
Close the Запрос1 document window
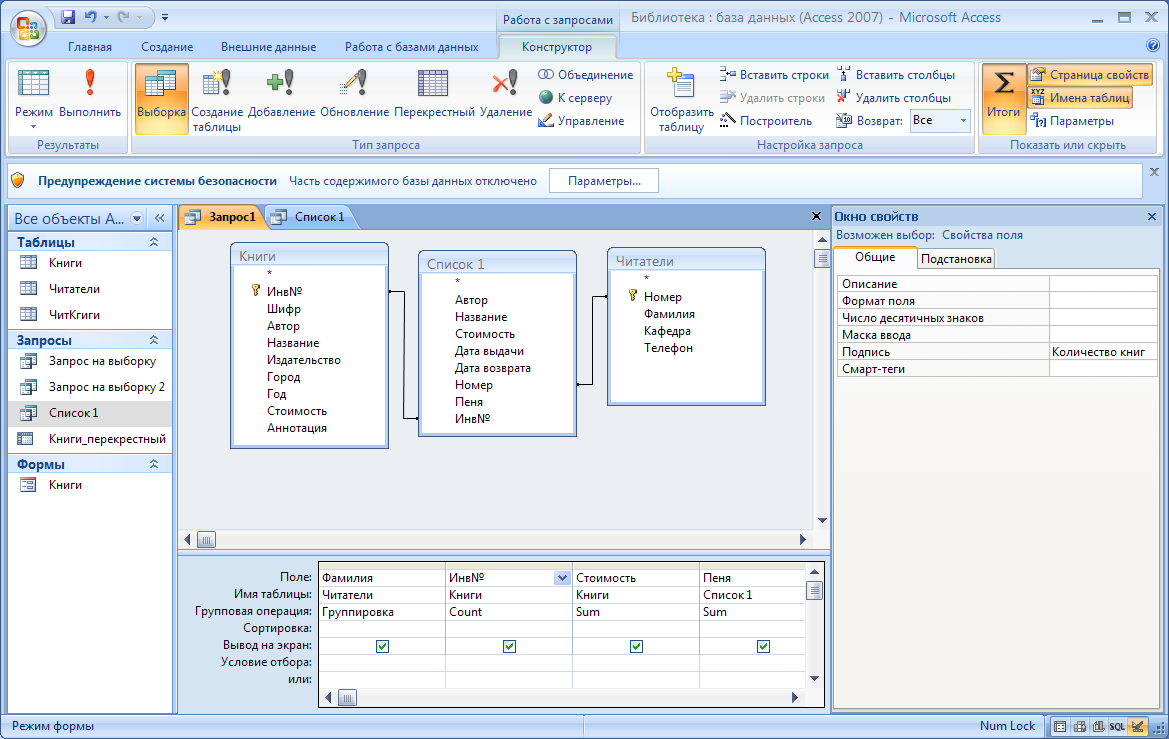(816, 216)
